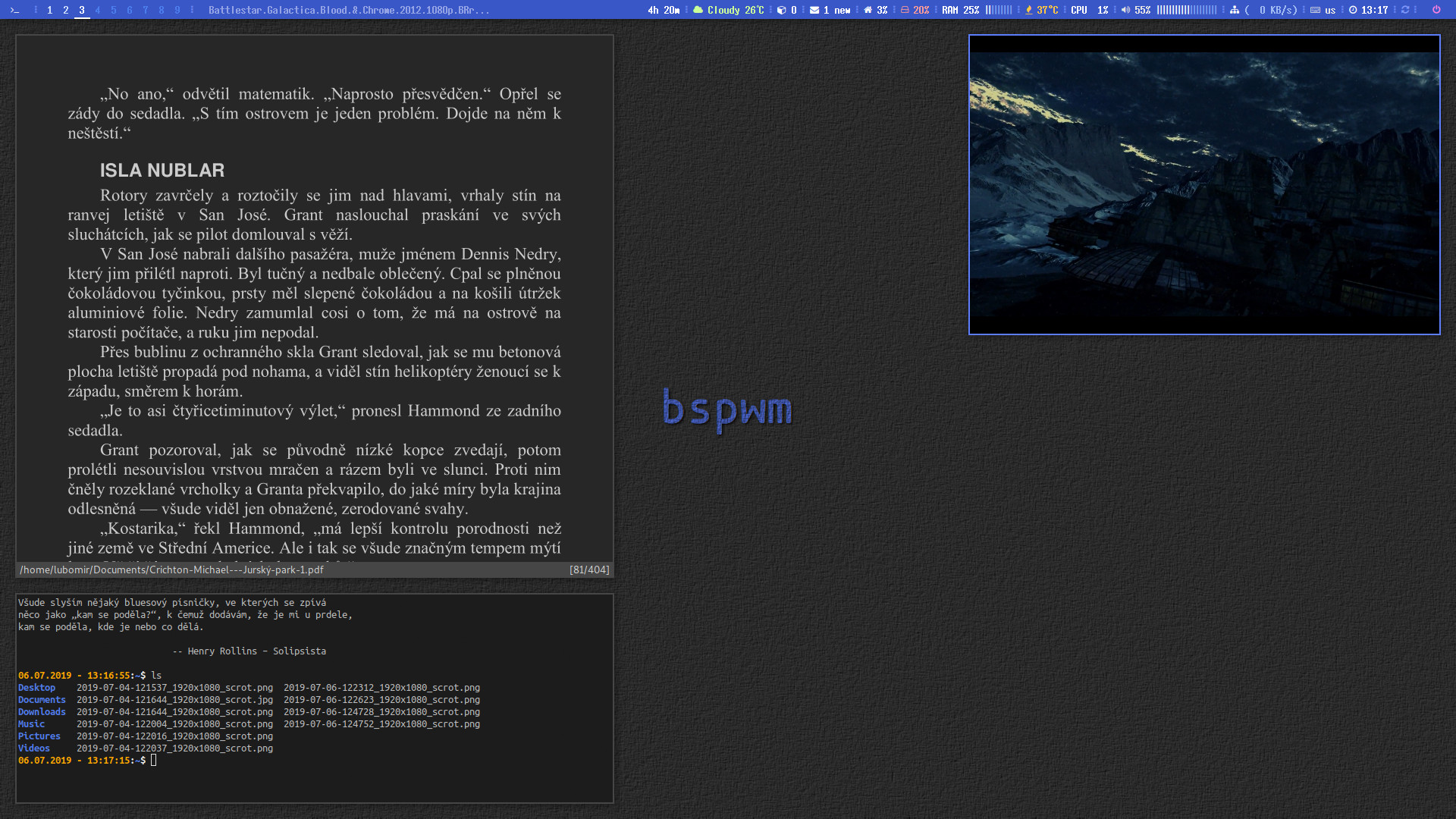Screen dimensions: 1456x819
Task: Switch to workspace 4
Action: [98, 10]
